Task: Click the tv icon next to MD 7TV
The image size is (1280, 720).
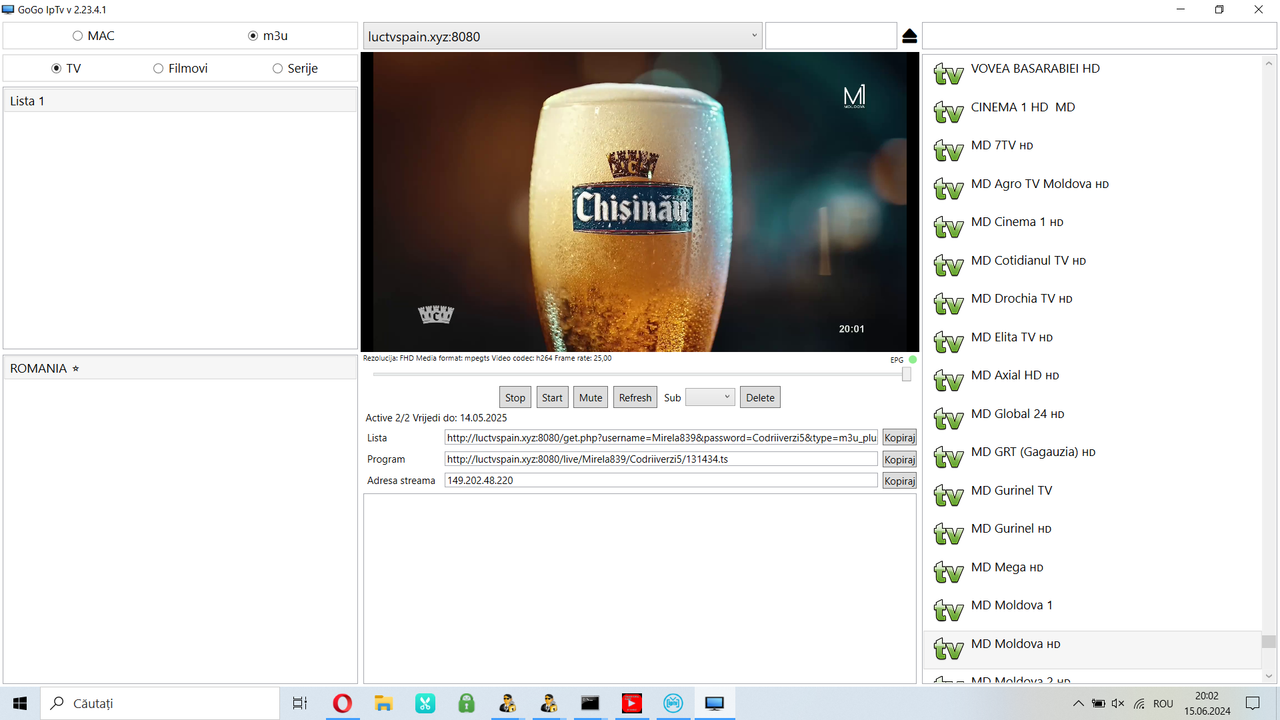Action: tap(948, 151)
